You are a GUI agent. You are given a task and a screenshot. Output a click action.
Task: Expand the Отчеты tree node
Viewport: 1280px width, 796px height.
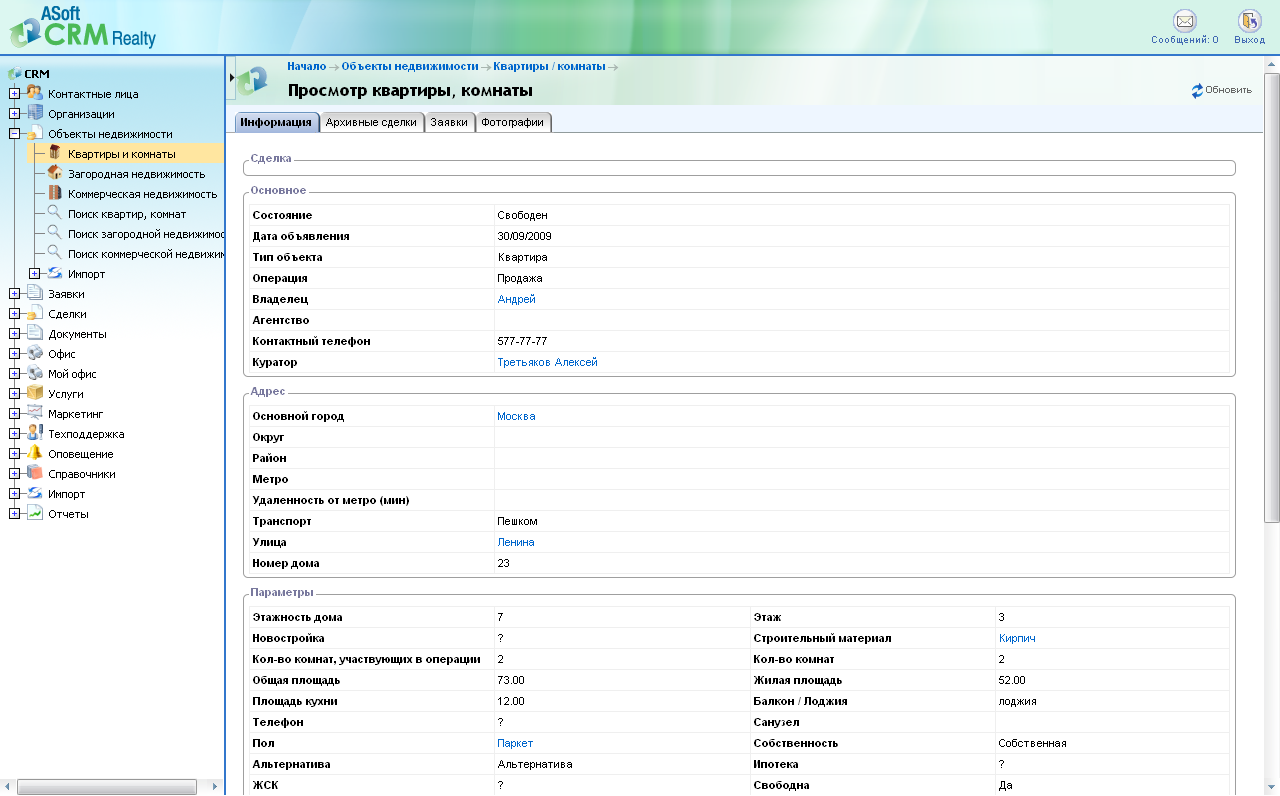click(14, 514)
